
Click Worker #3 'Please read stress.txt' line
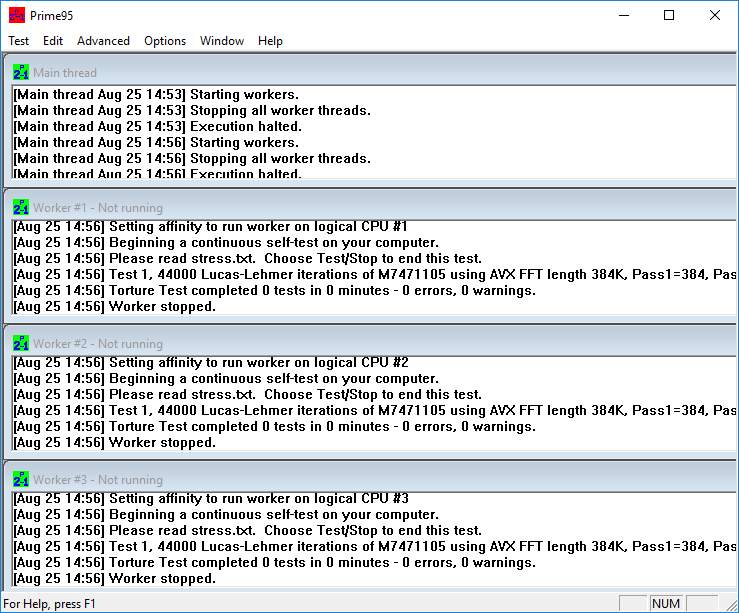(x=247, y=531)
